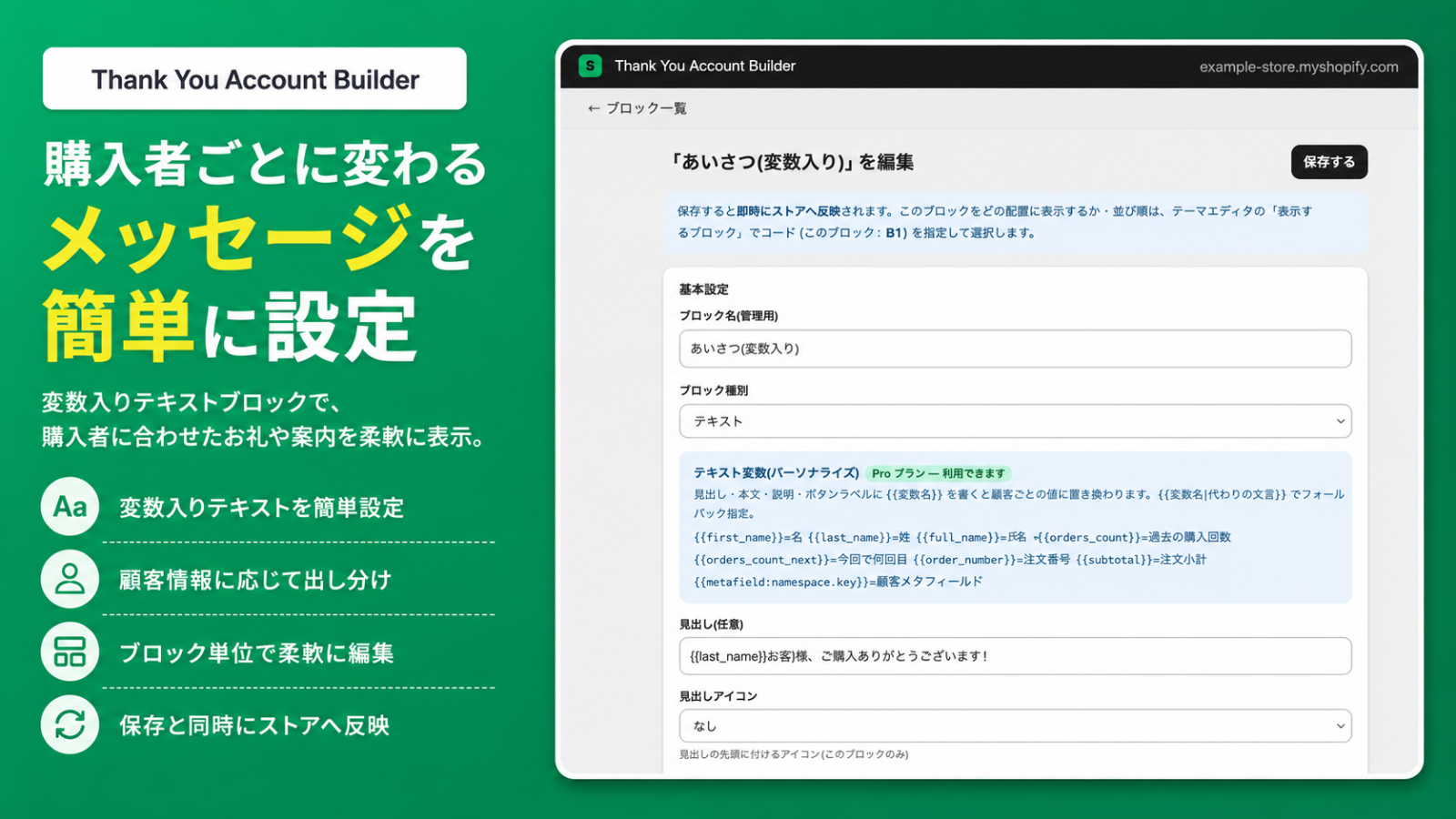Click the 変数入りテキストを簡単設定 feature text

pos(261,508)
